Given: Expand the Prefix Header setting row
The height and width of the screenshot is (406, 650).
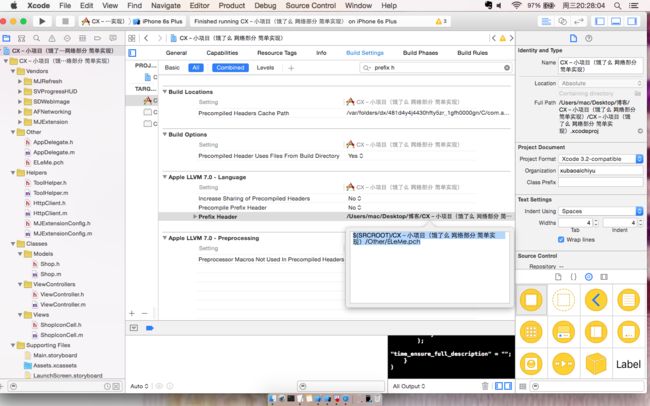Looking at the screenshot, I should point(194,216).
